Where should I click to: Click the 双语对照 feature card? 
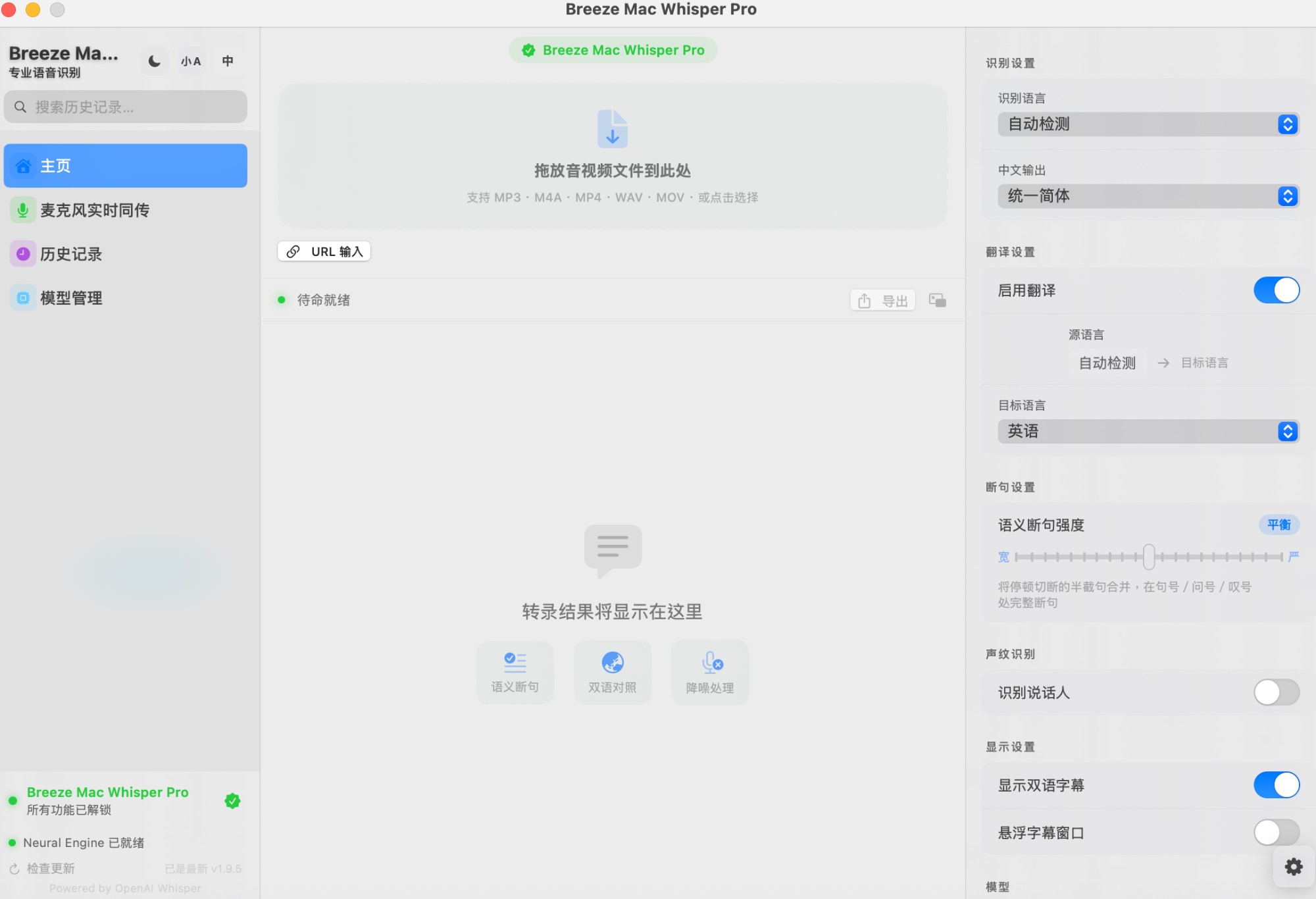613,672
